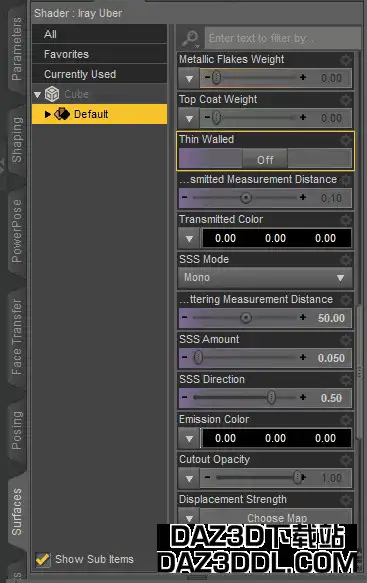Open gear settings for Transmitted Color
The width and height of the screenshot is (367, 583).
click(346, 220)
